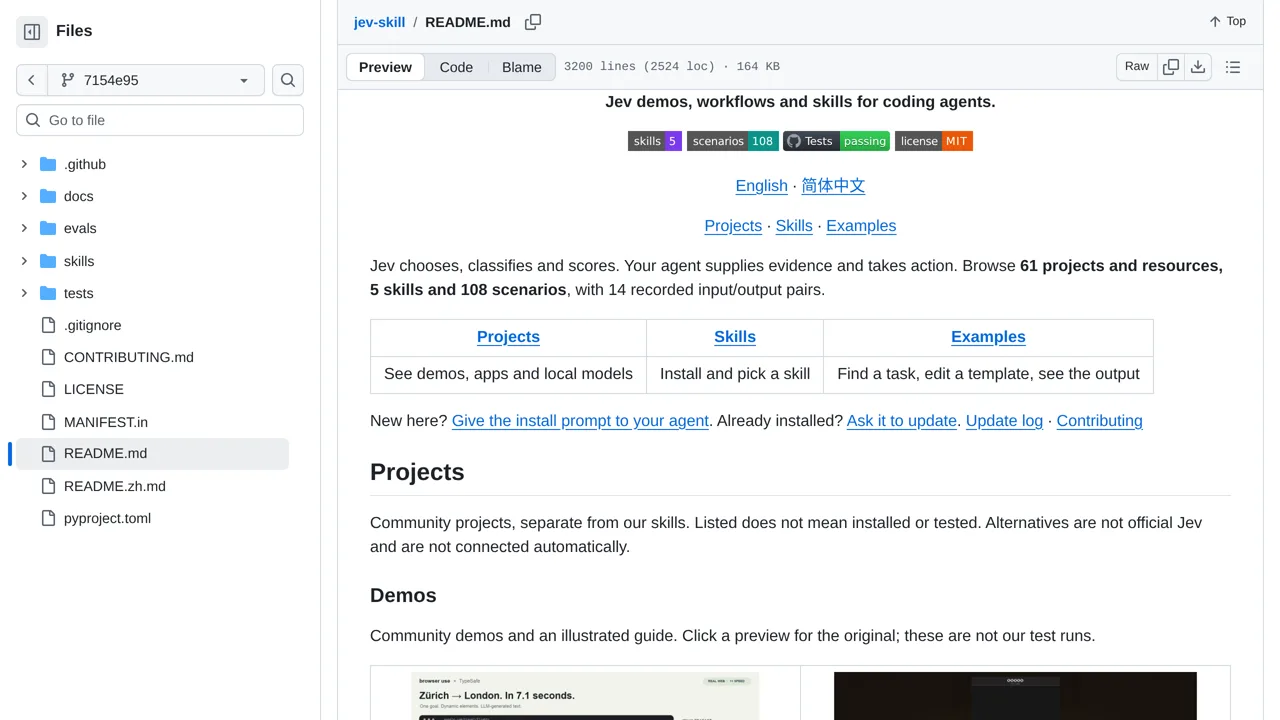The width and height of the screenshot is (1280, 720).
Task: Collapse the Files side panel icon
Action: tap(32, 32)
